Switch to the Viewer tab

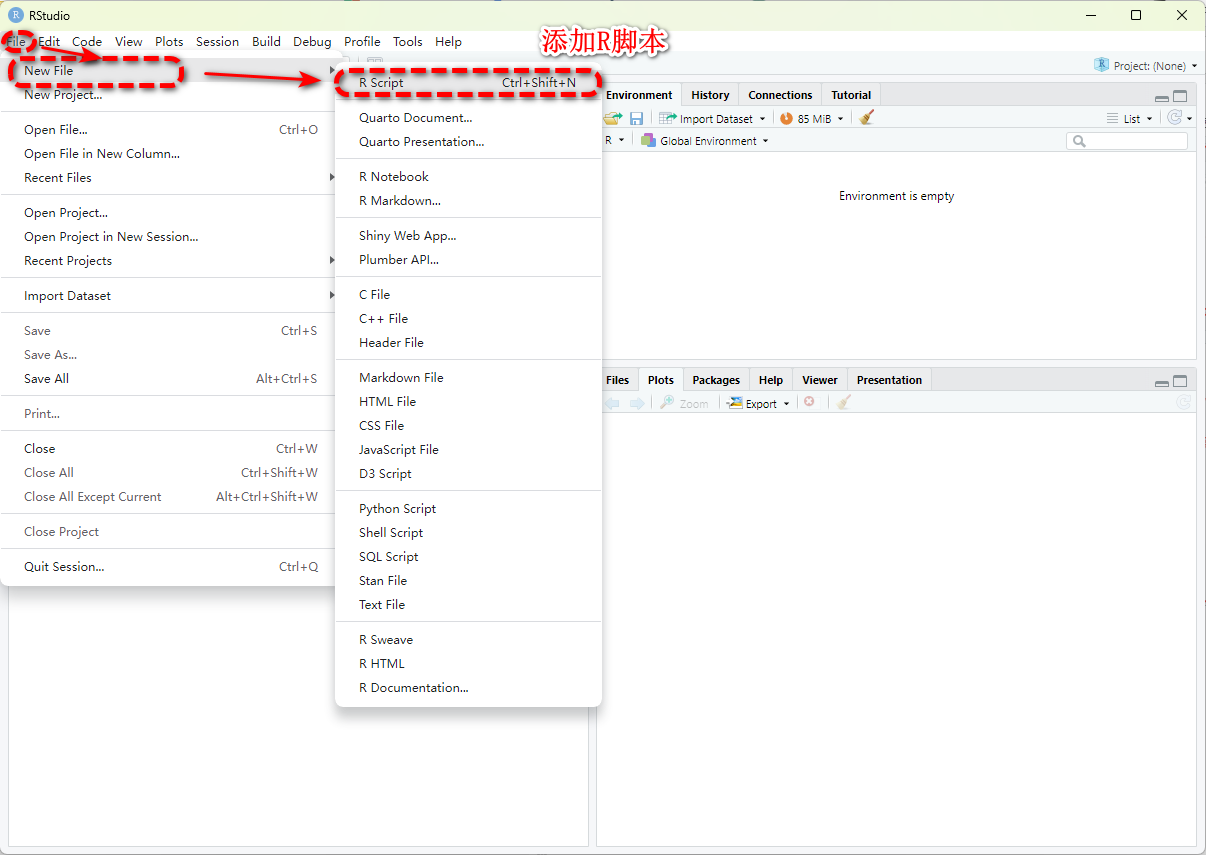click(819, 380)
